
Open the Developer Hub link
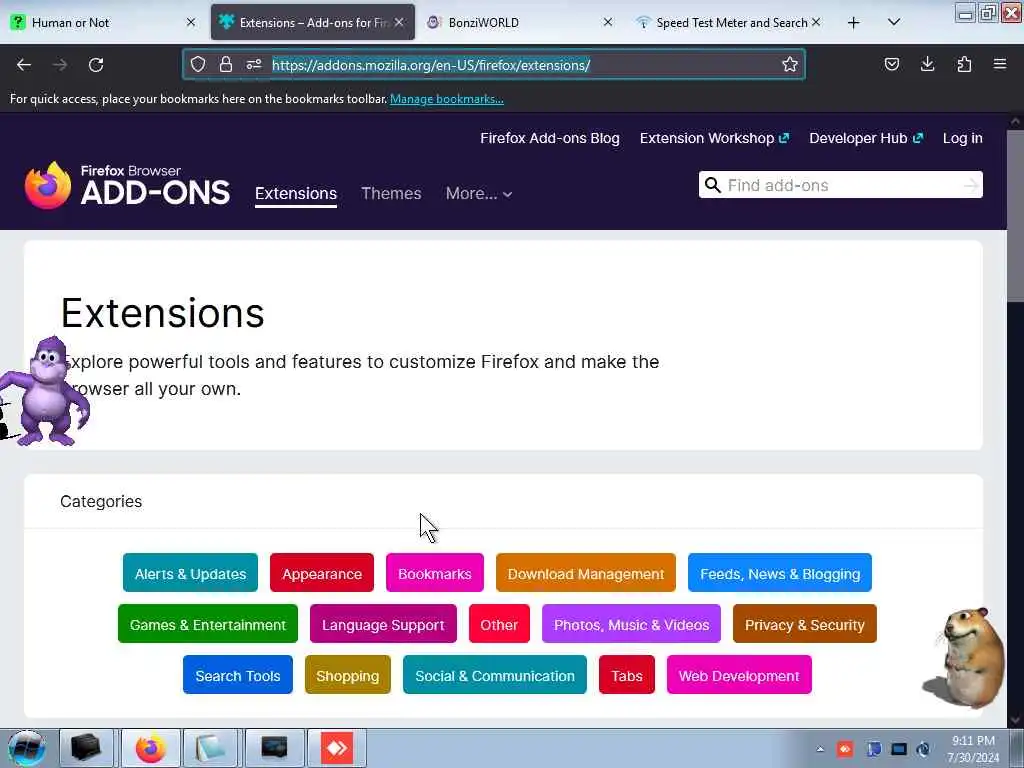tap(866, 138)
